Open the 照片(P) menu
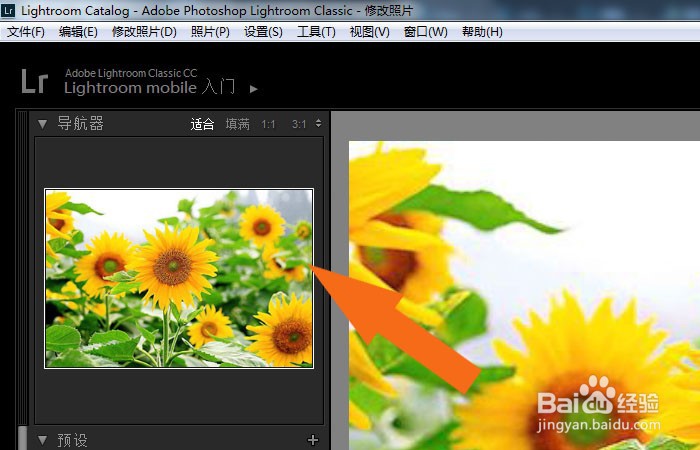 click(x=210, y=32)
